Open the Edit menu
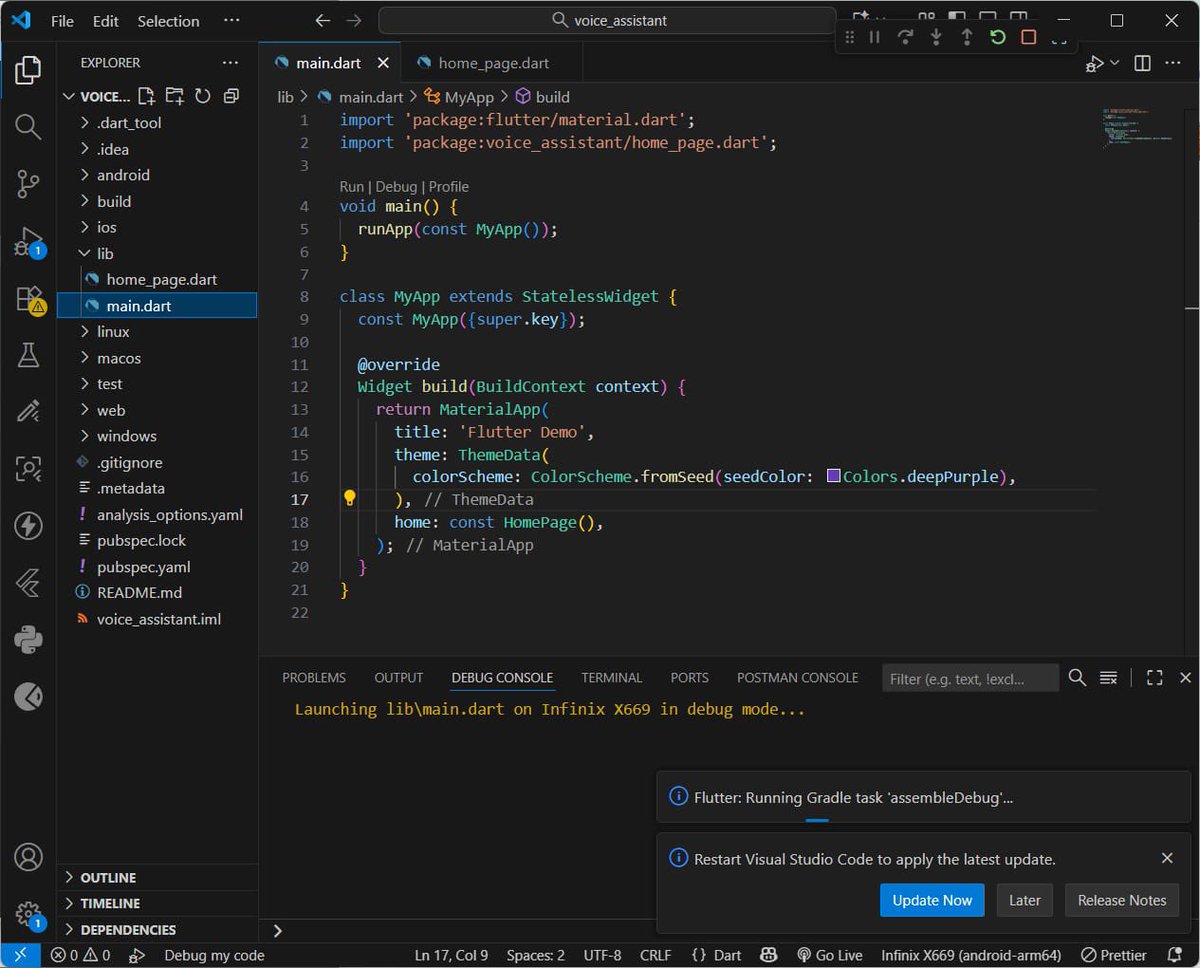The image size is (1200, 968). [x=105, y=21]
